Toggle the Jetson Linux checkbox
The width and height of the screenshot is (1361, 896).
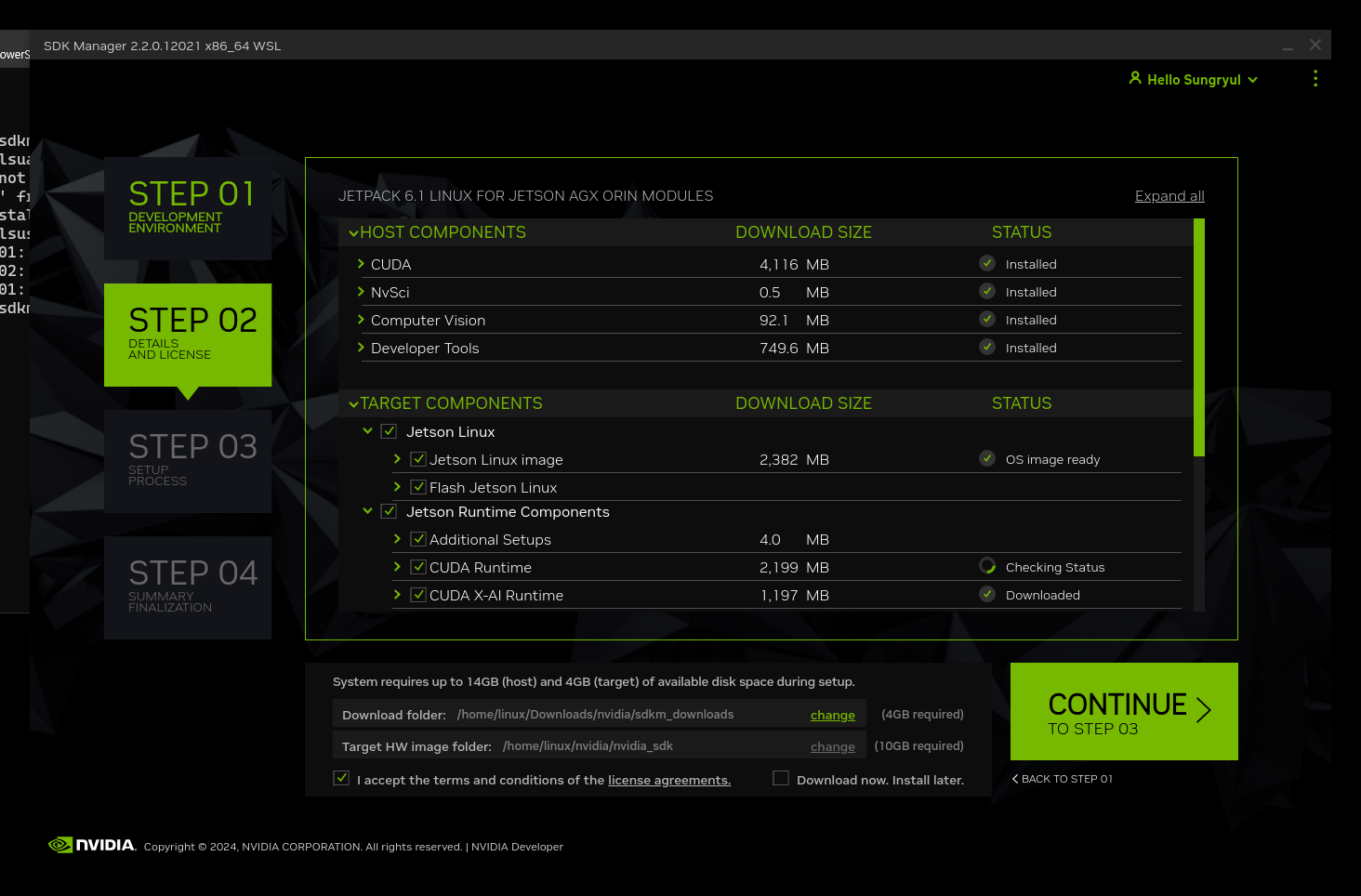coord(390,431)
